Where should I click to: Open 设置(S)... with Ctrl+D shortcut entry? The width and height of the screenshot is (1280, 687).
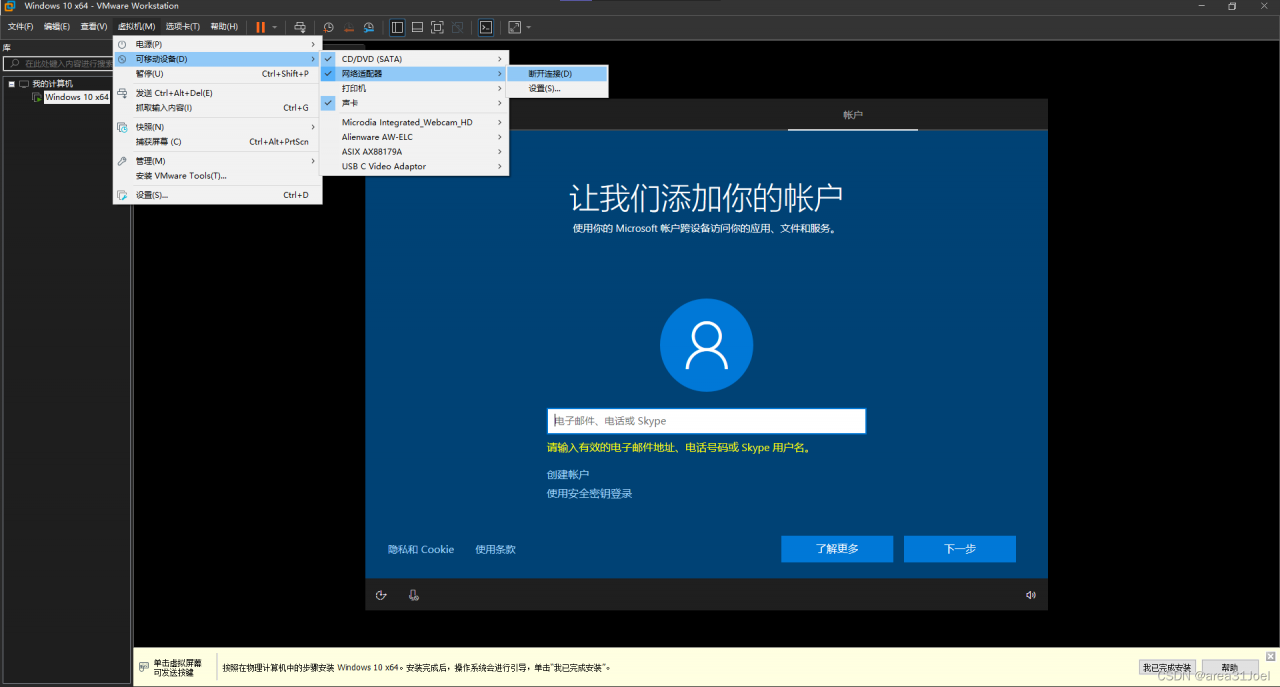pos(217,195)
